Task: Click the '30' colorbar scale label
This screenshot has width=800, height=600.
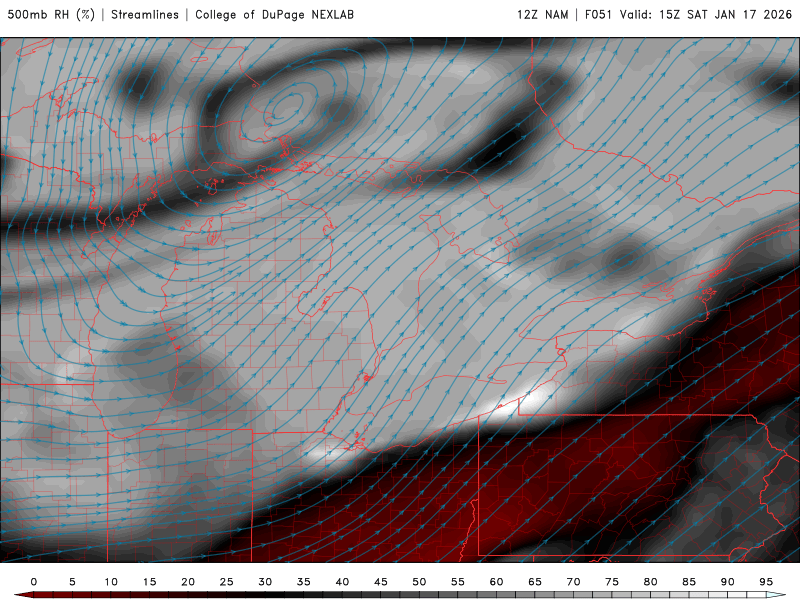Action: click(265, 582)
